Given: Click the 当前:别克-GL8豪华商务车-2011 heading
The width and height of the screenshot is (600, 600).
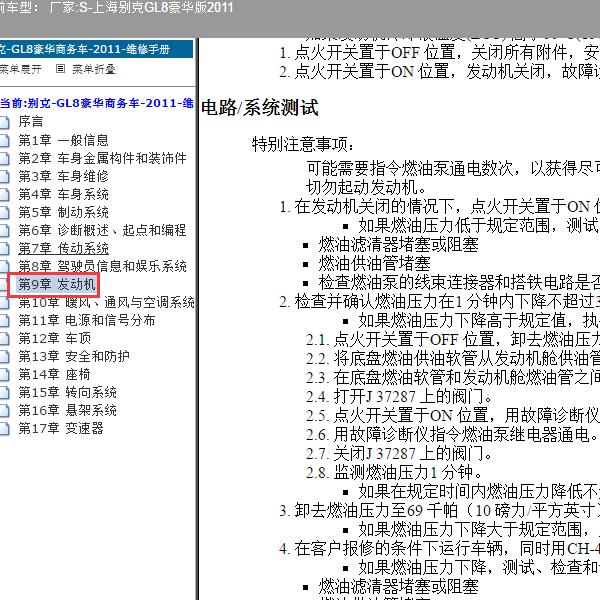Looking at the screenshot, I should [x=97, y=103].
